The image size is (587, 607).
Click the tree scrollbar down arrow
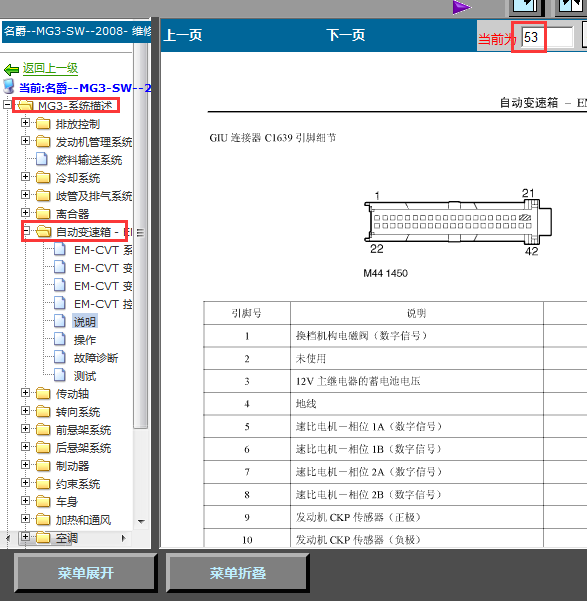click(x=141, y=522)
